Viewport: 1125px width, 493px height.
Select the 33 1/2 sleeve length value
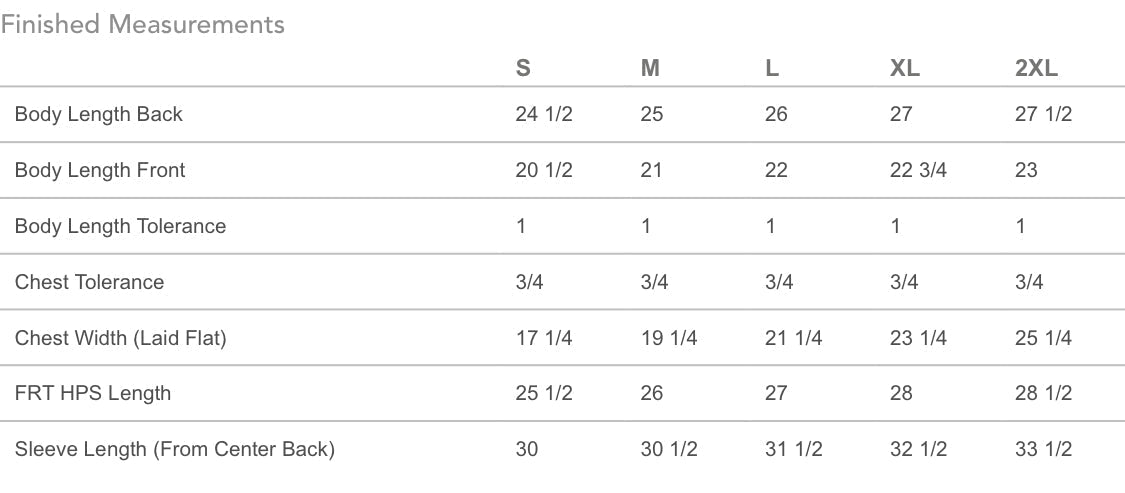(1043, 449)
